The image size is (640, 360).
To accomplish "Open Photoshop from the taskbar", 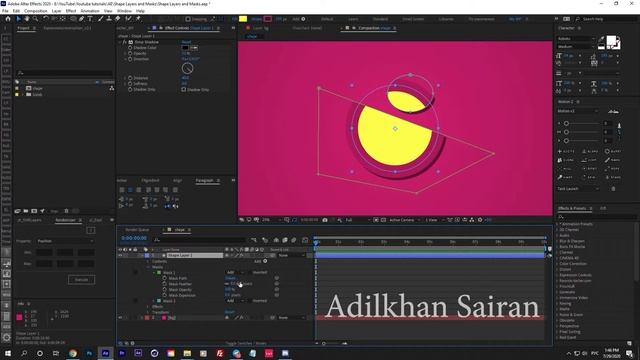I will coord(89,353).
